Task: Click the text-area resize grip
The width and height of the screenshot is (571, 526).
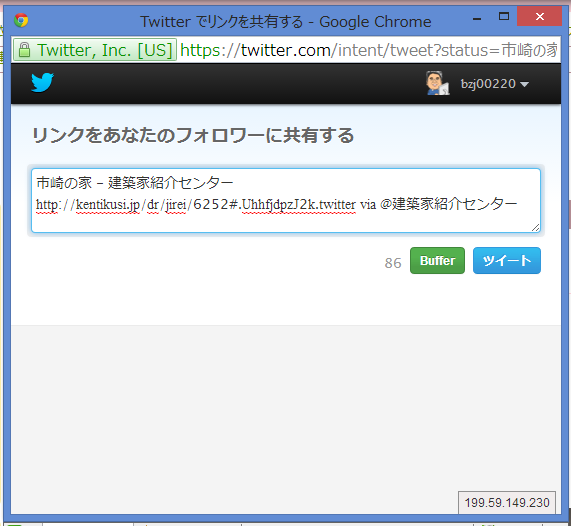Action: 535,228
